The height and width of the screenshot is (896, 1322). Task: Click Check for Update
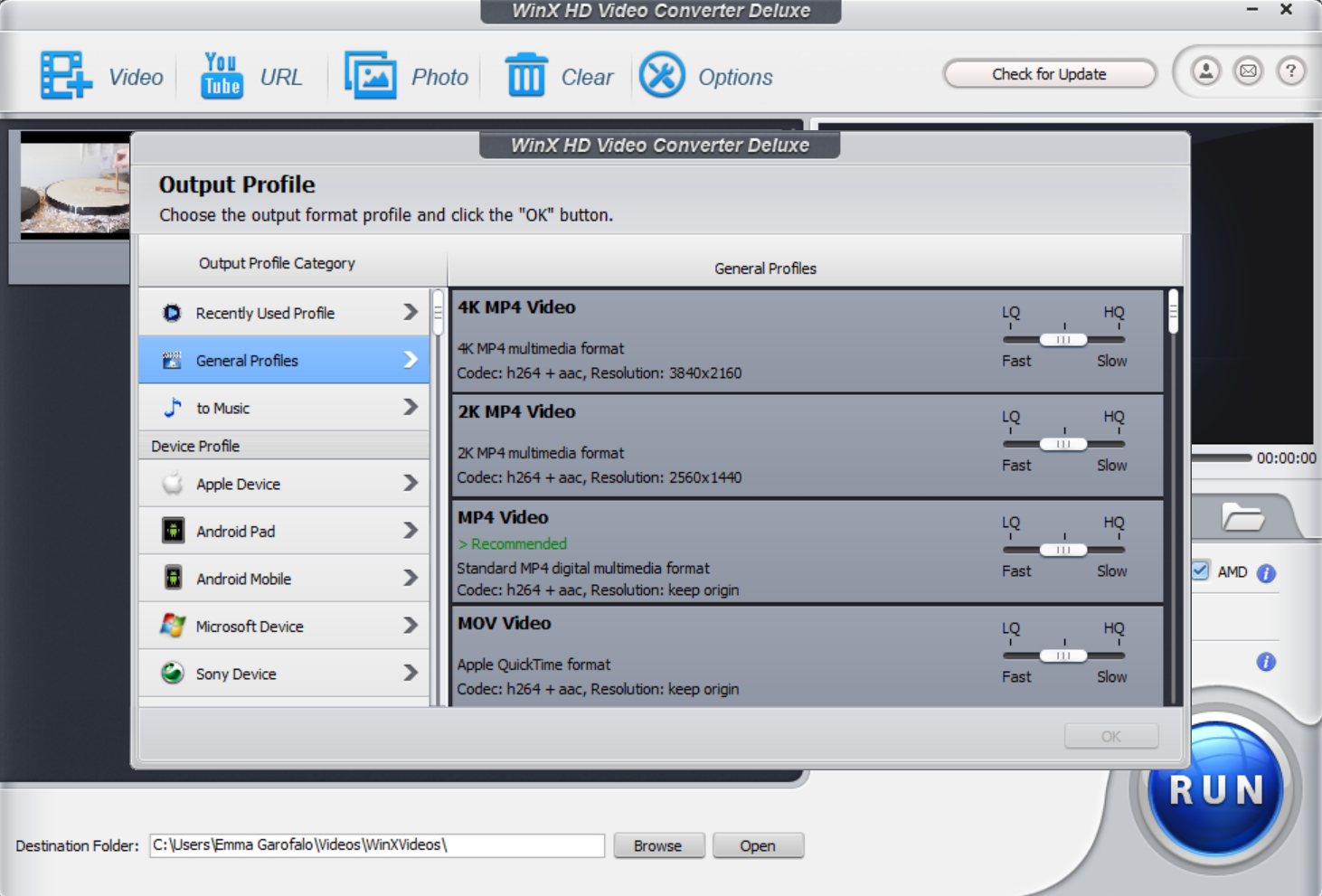pos(1048,73)
